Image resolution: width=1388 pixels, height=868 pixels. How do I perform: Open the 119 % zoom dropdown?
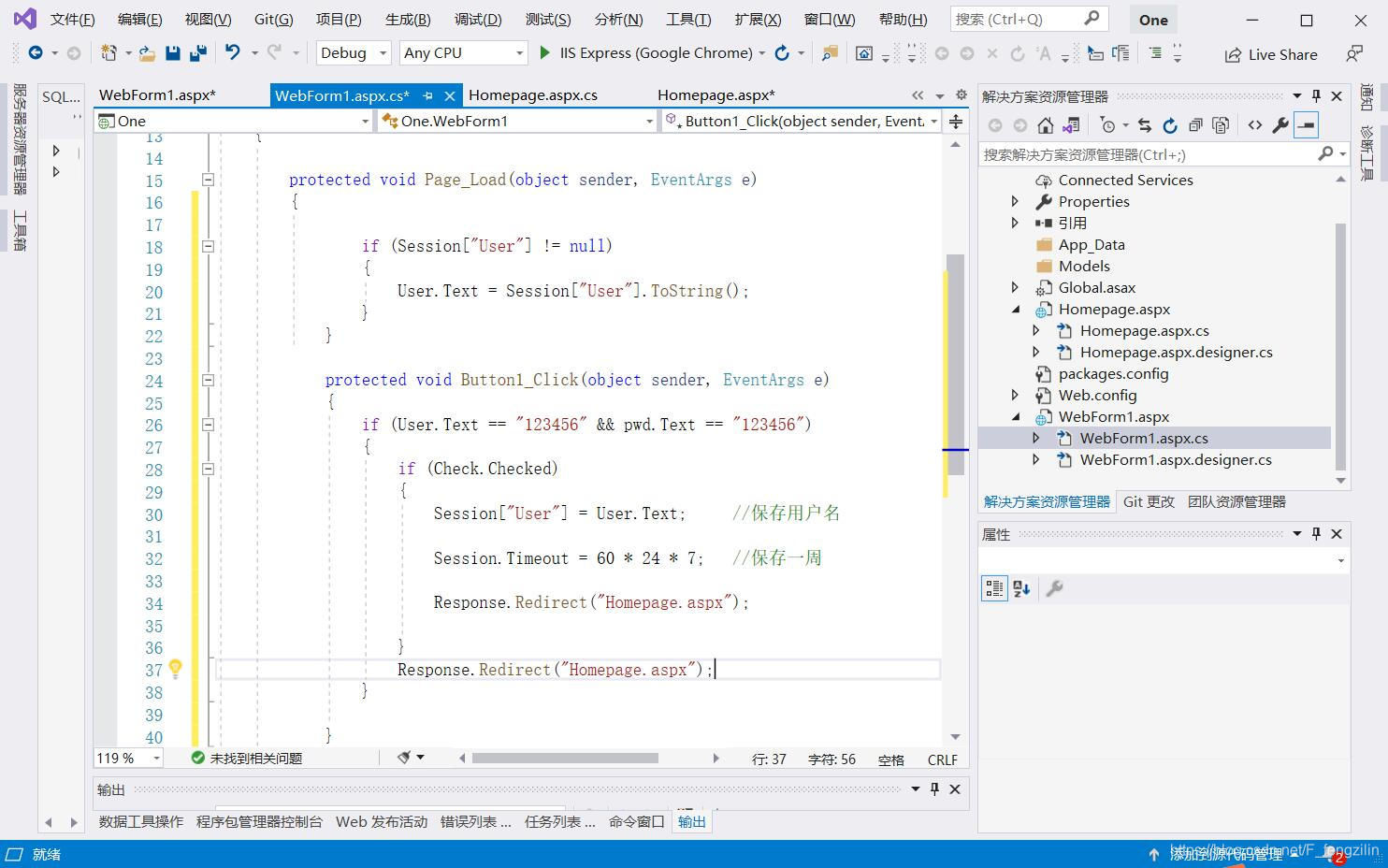coord(128,759)
